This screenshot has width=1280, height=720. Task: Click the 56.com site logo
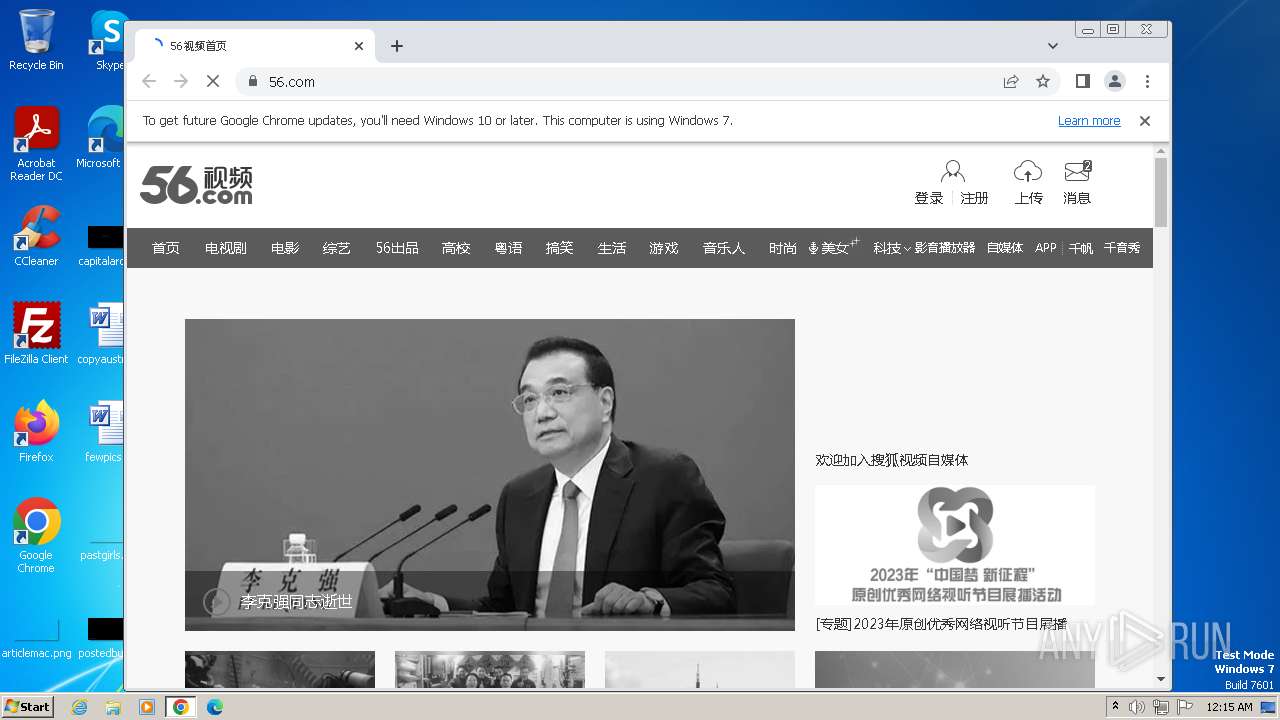tap(196, 185)
